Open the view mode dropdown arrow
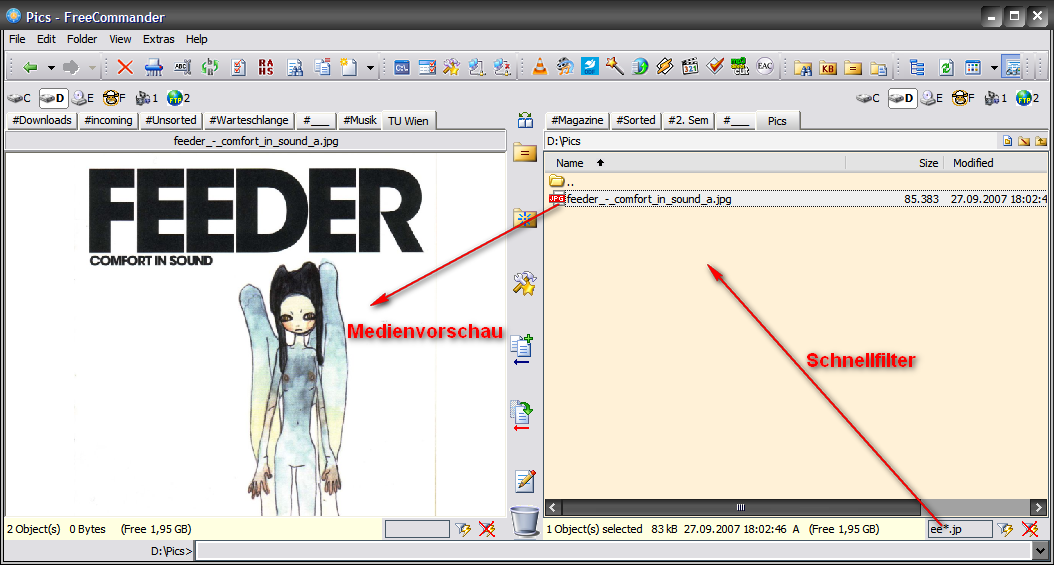 coord(994,68)
